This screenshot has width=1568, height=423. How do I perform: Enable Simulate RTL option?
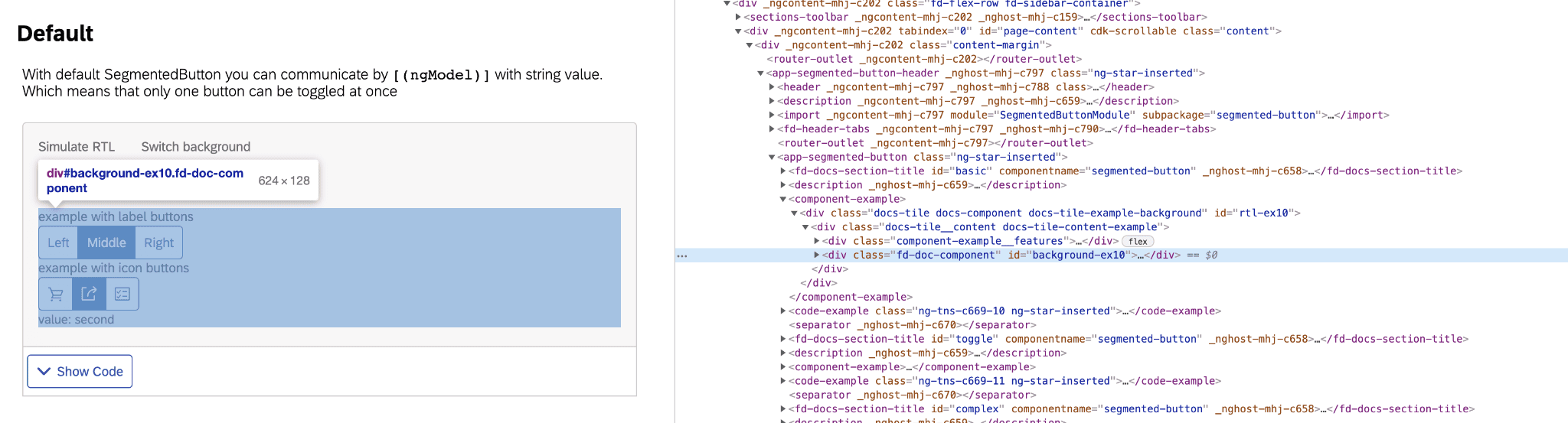coord(77,147)
